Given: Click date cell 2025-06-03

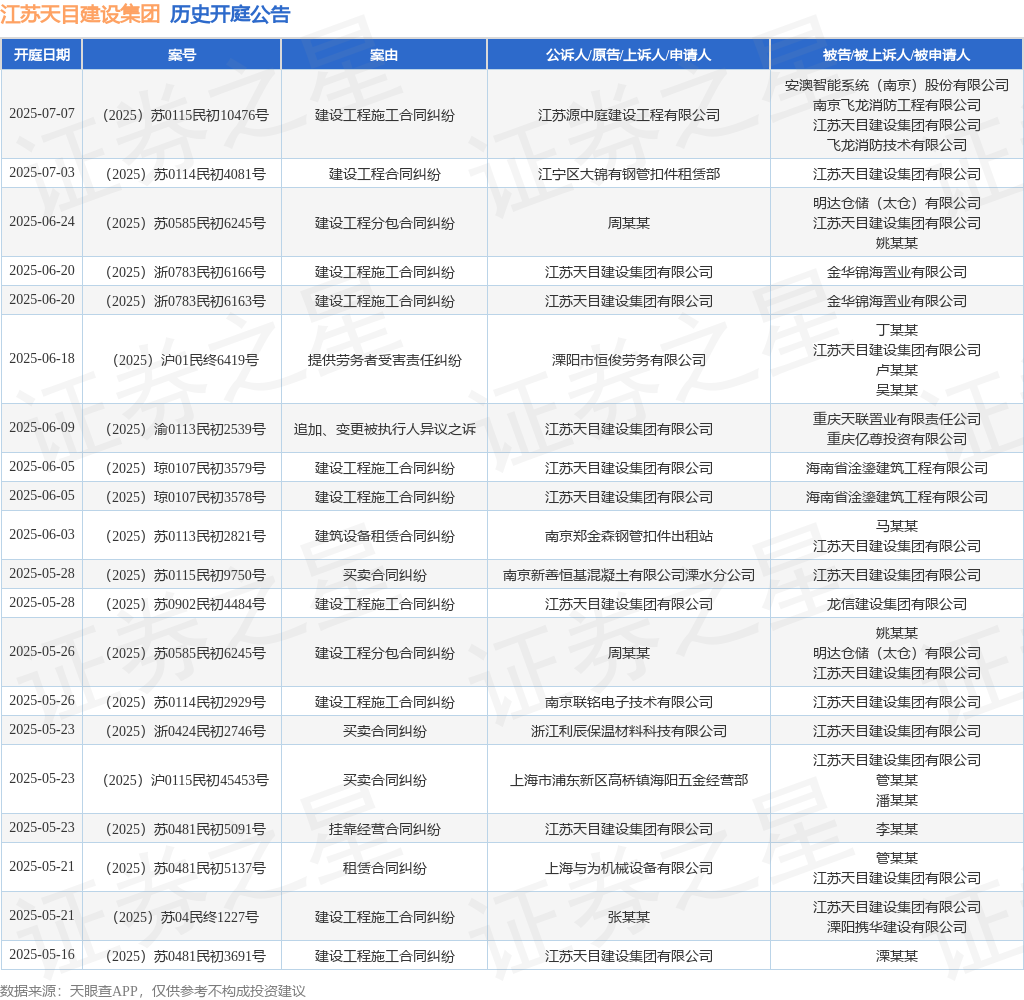Looking at the screenshot, I should tap(42, 534).
